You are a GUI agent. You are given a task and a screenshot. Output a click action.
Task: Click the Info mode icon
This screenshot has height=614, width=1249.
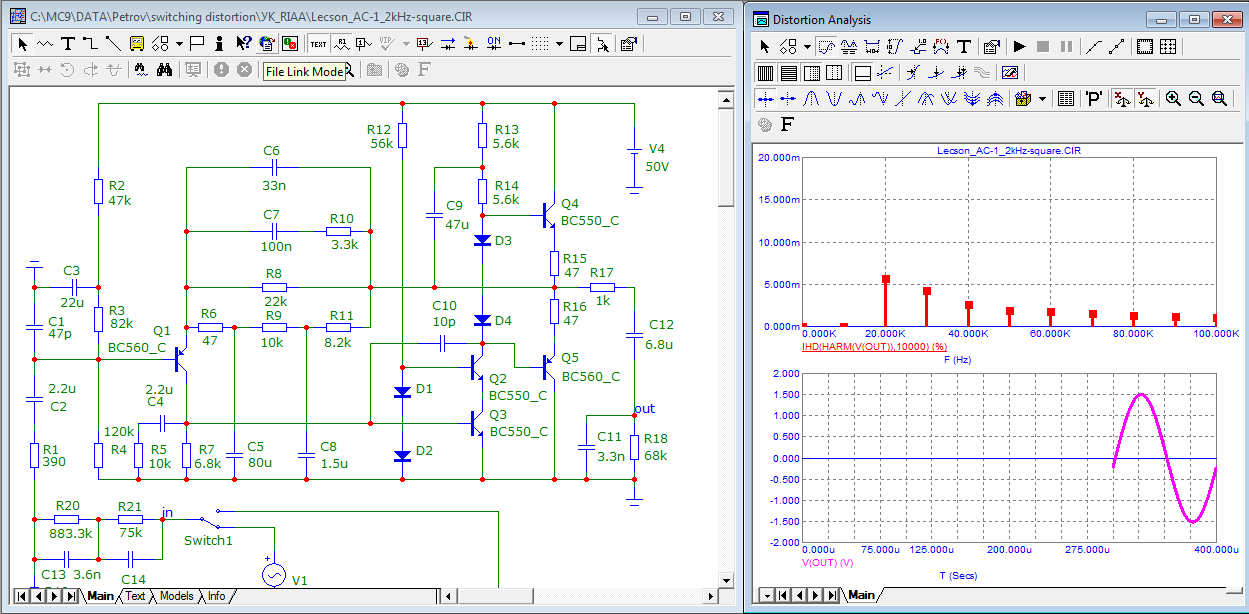220,43
